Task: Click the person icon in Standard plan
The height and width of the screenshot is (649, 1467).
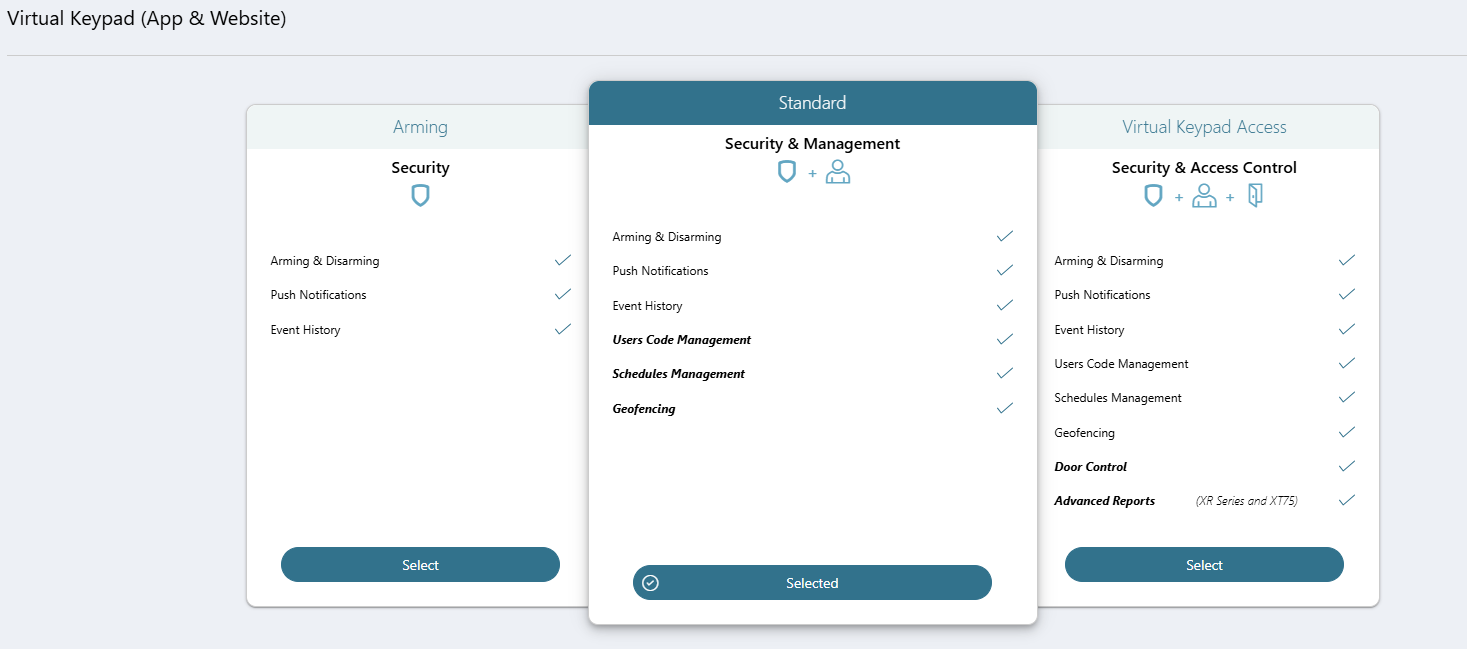Action: [x=838, y=172]
